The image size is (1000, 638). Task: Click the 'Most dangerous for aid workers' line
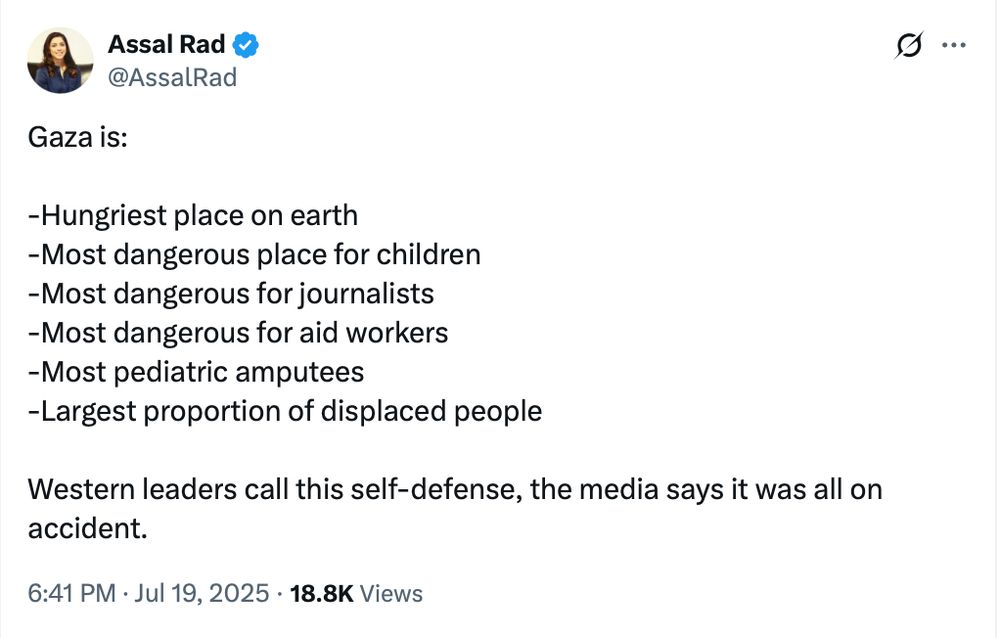click(x=238, y=333)
